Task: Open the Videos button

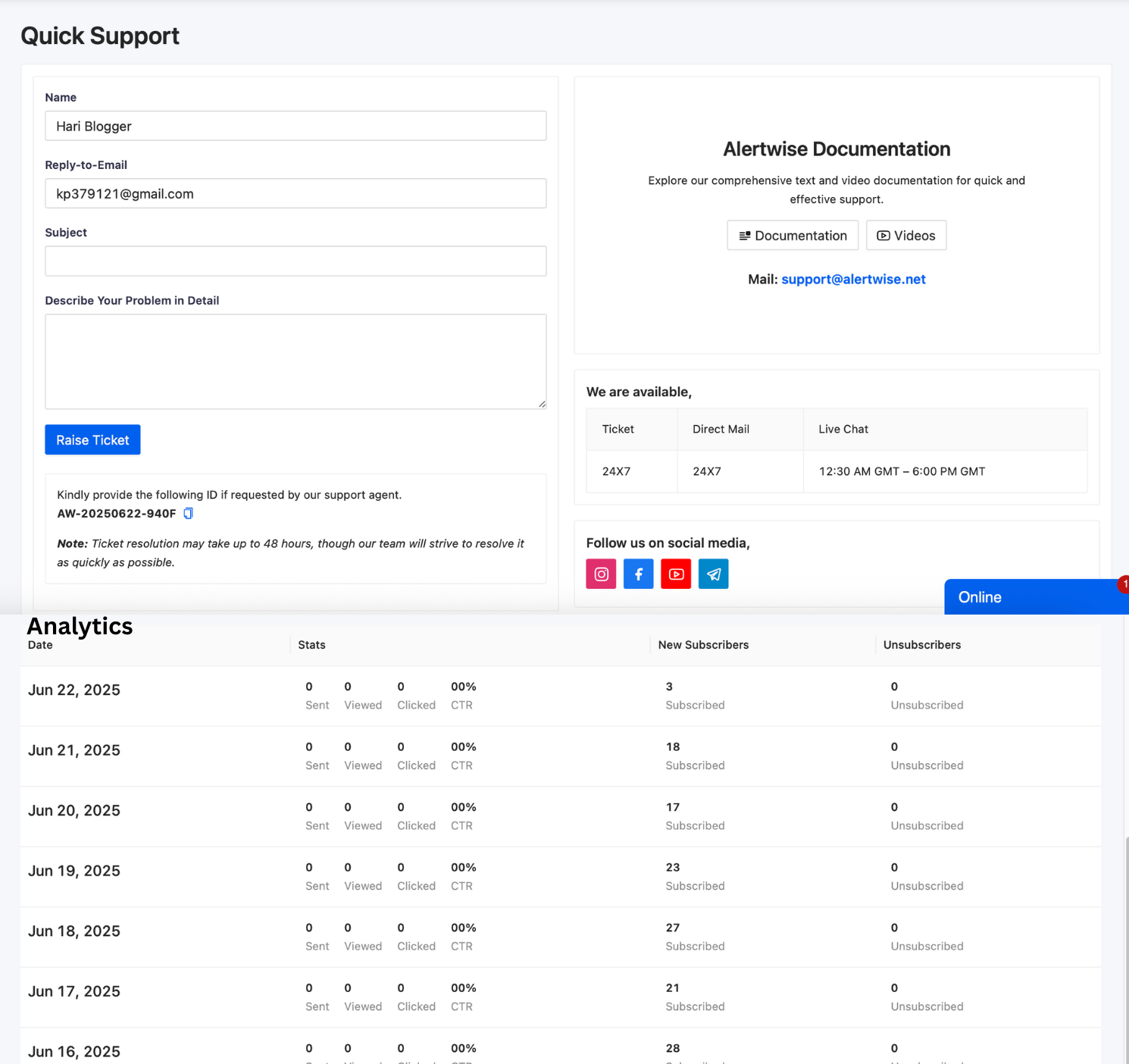Action: [x=906, y=235]
